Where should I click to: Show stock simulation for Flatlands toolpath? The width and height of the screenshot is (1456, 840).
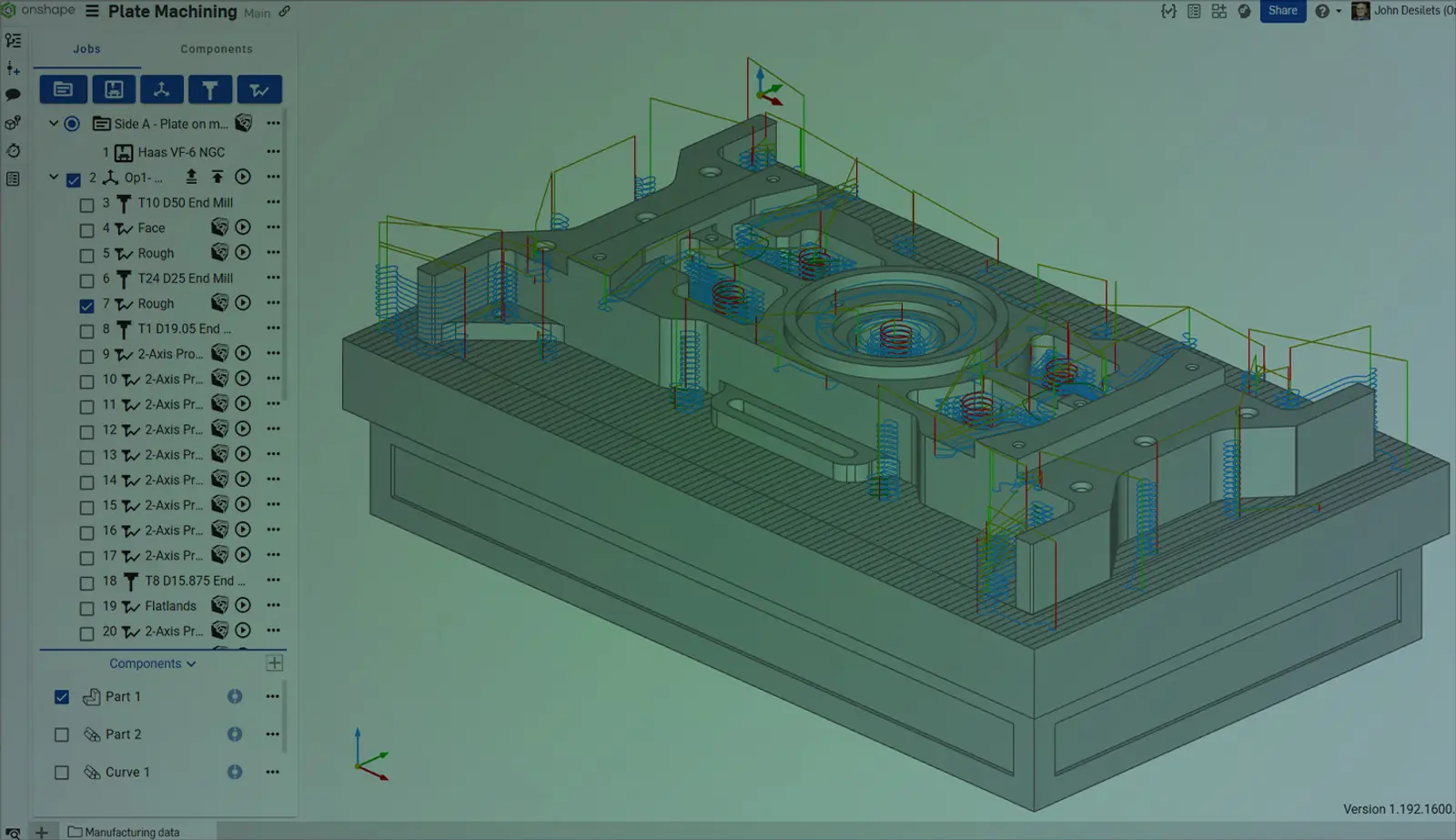(x=219, y=604)
